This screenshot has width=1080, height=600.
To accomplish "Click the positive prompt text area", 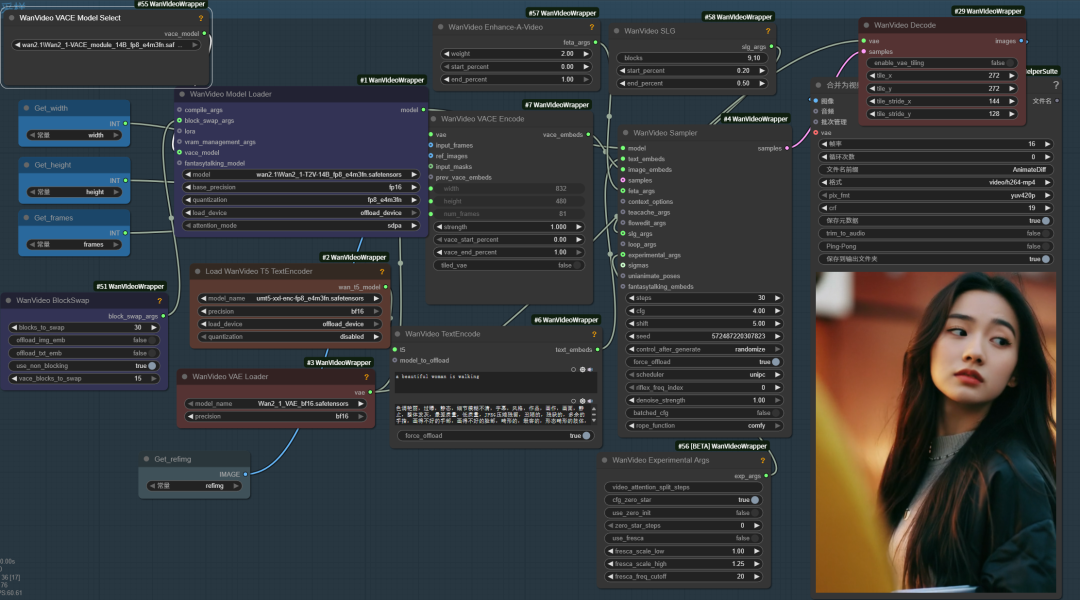I will pyautogui.click(x=494, y=383).
